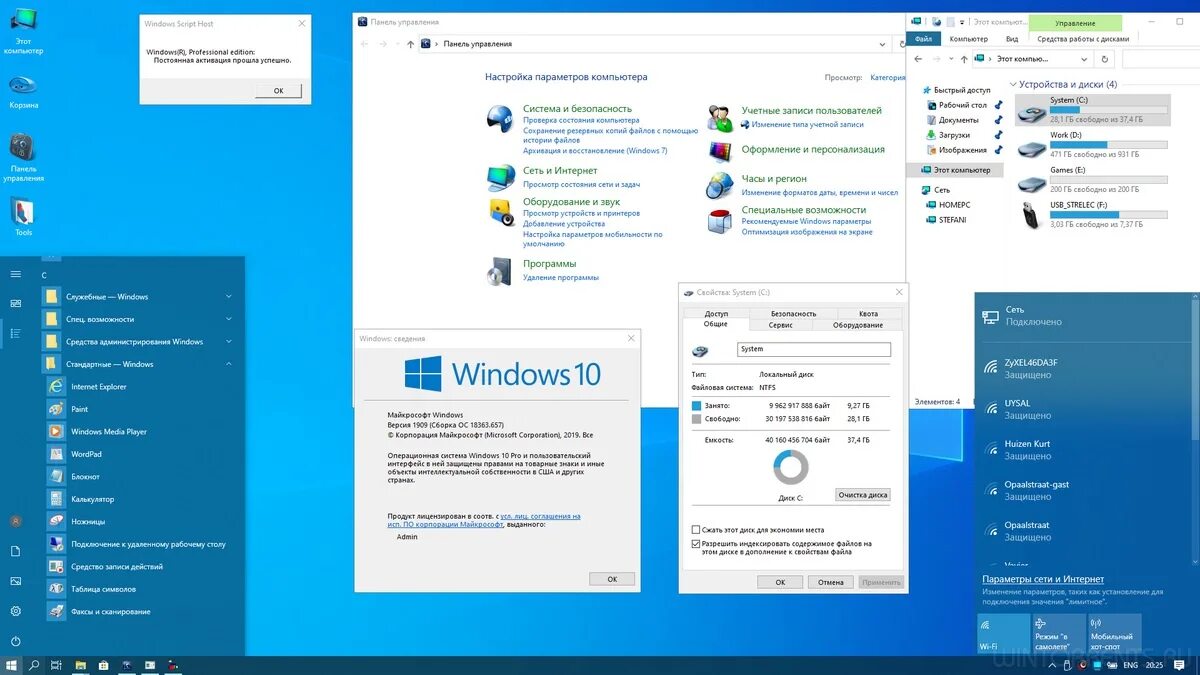1200x675 pixels.
Task: Expand Средства администрирования Windows folder
Action: 138,341
